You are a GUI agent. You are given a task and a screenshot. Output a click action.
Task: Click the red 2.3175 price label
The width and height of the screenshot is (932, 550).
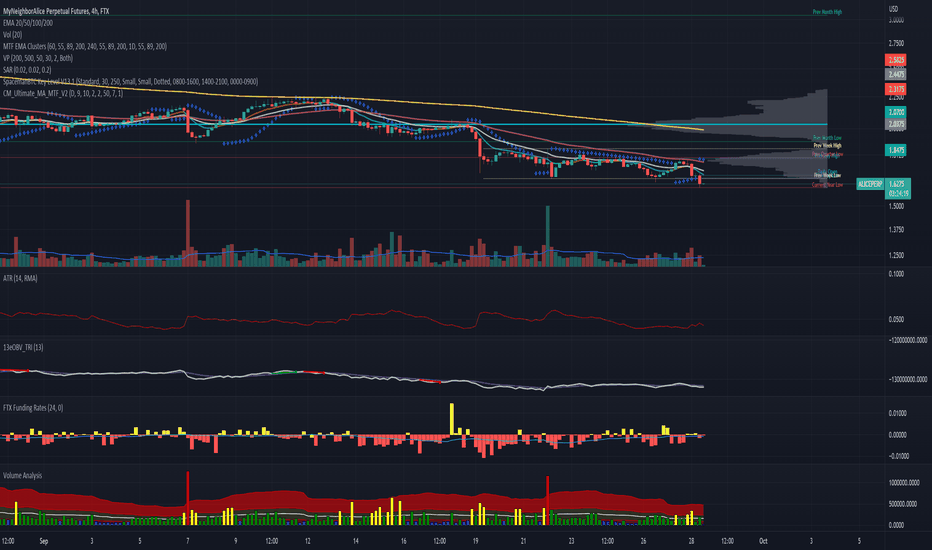pyautogui.click(x=896, y=89)
